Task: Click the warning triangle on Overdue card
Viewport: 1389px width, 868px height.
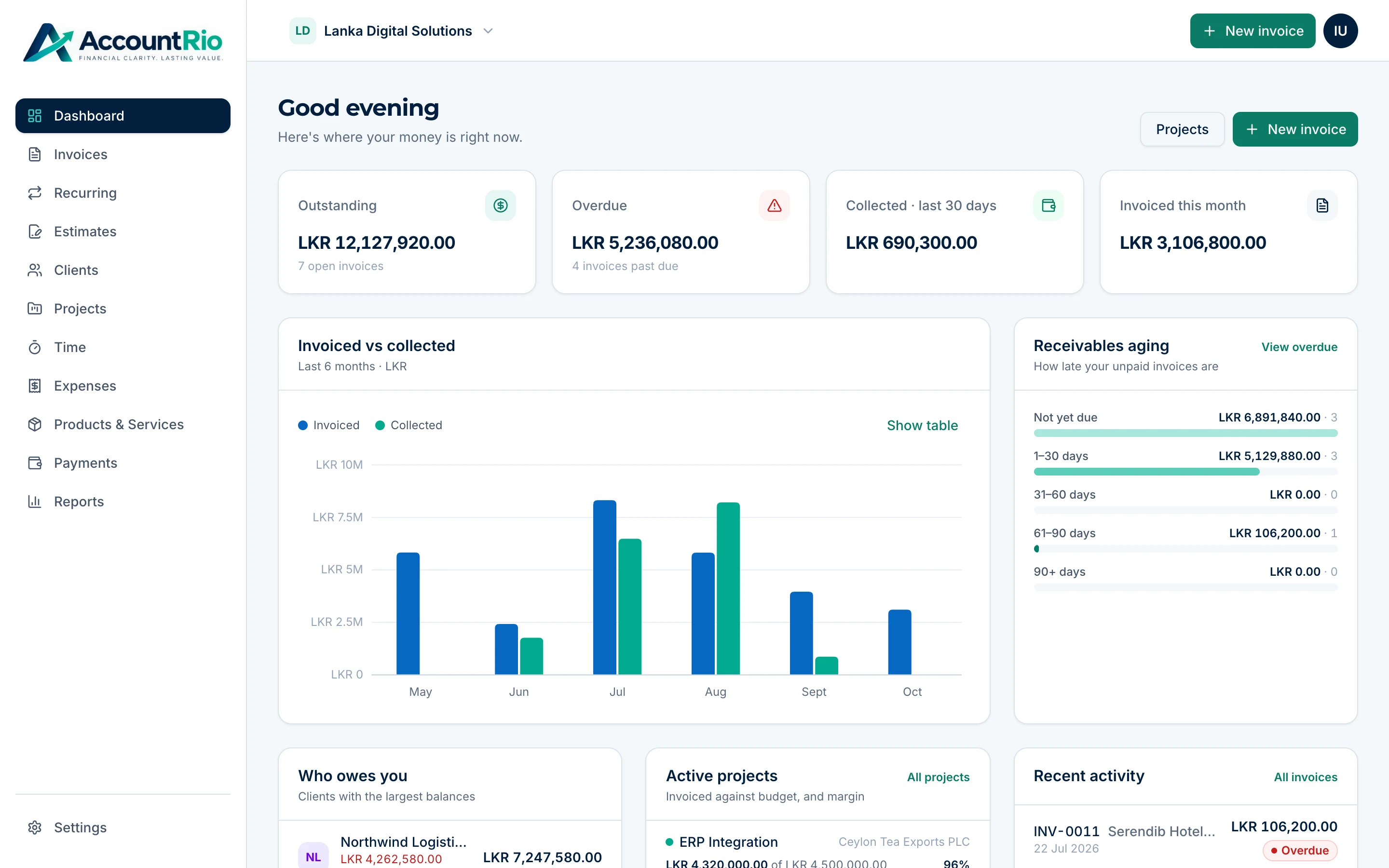Action: [x=774, y=205]
